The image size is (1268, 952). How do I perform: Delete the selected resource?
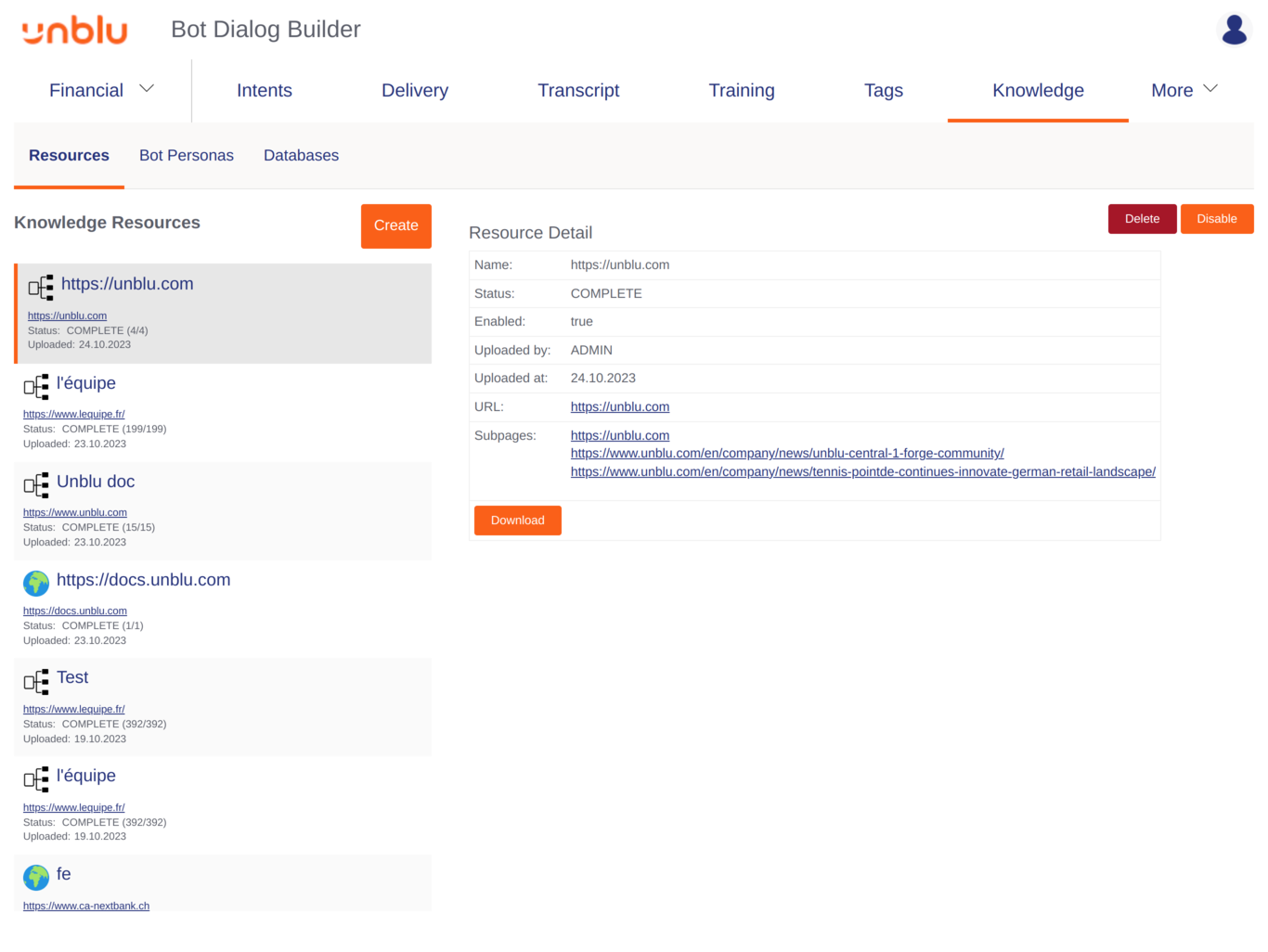click(1142, 218)
